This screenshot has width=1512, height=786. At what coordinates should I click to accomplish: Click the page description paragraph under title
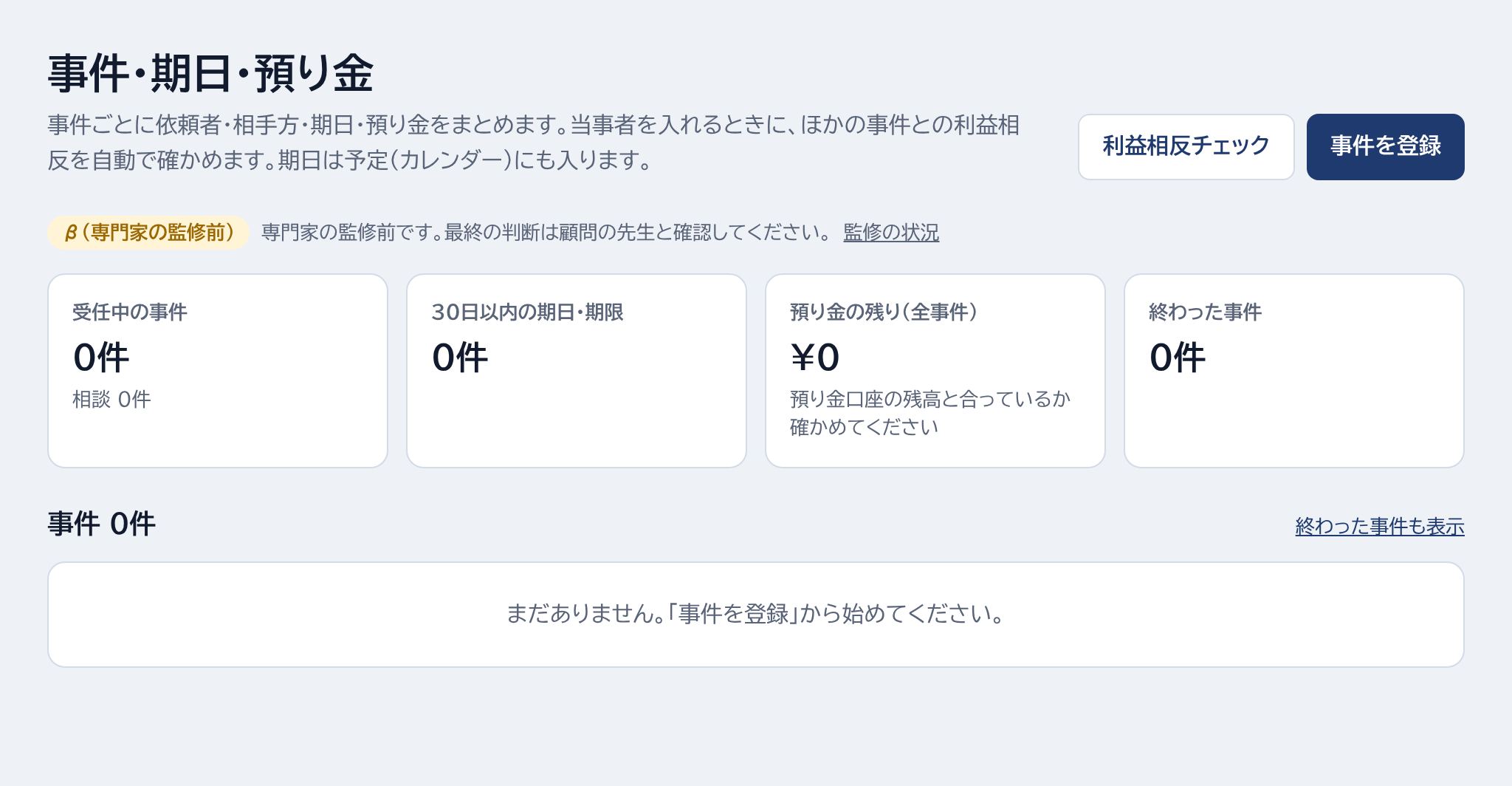click(534, 142)
